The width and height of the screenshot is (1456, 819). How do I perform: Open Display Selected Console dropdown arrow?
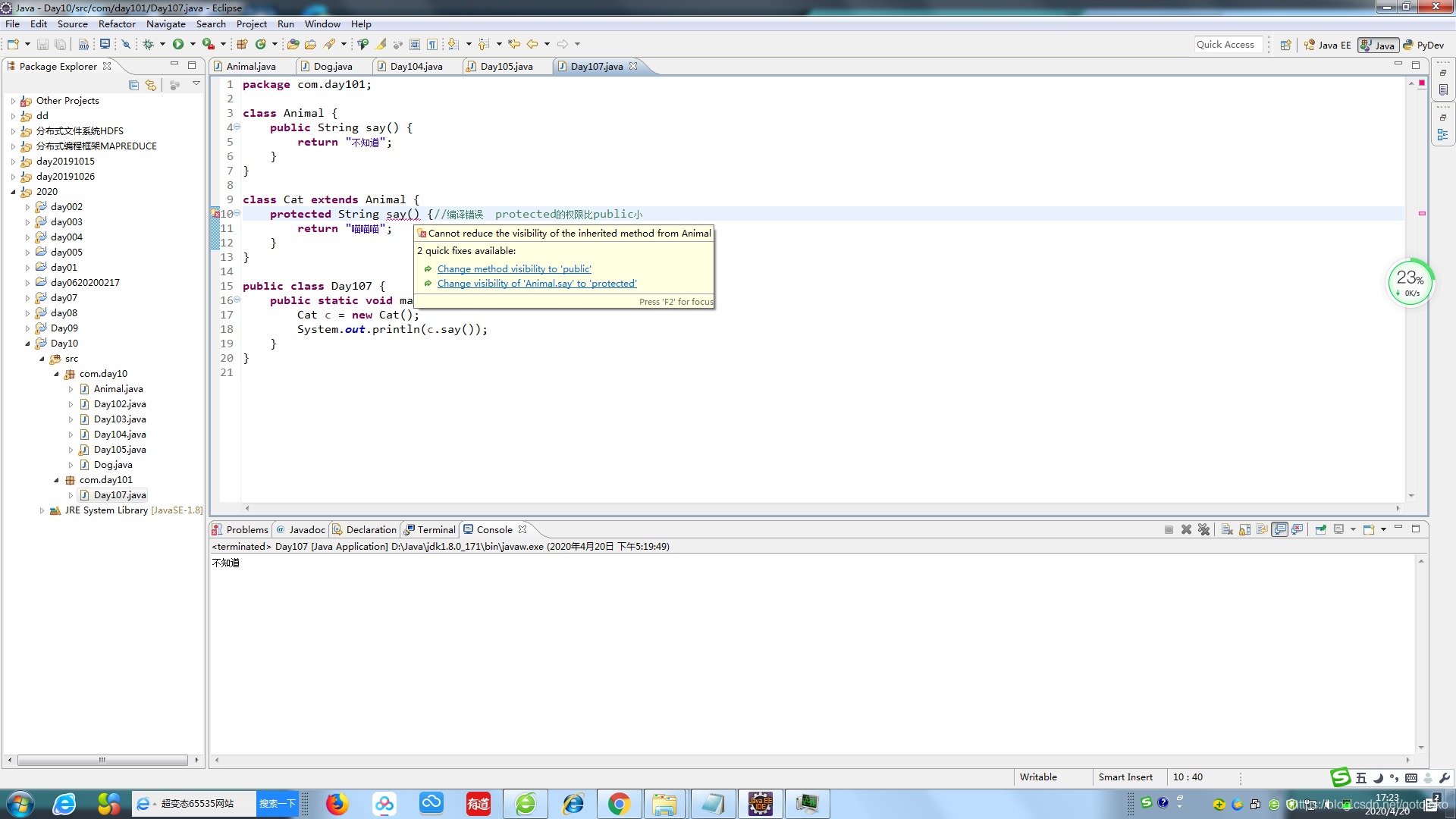click(x=1353, y=529)
